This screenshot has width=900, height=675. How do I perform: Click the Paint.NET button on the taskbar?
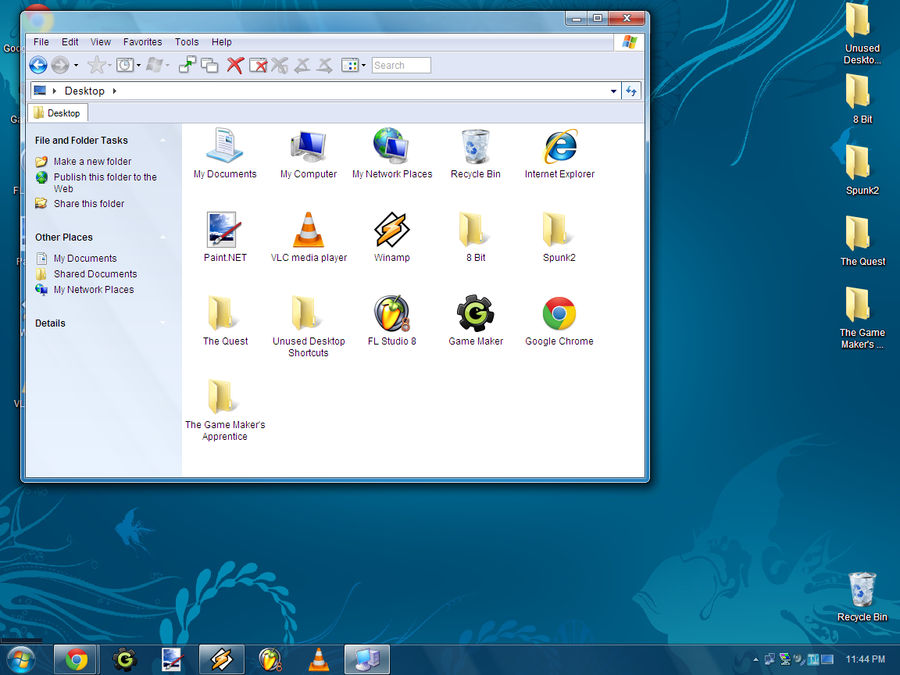(x=172, y=660)
